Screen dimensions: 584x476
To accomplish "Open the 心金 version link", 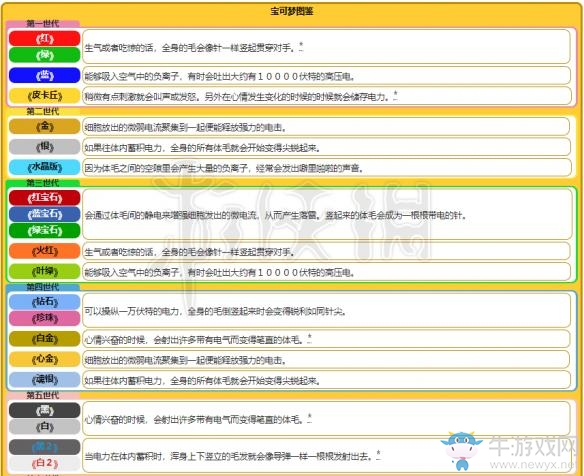I will coord(45,359).
